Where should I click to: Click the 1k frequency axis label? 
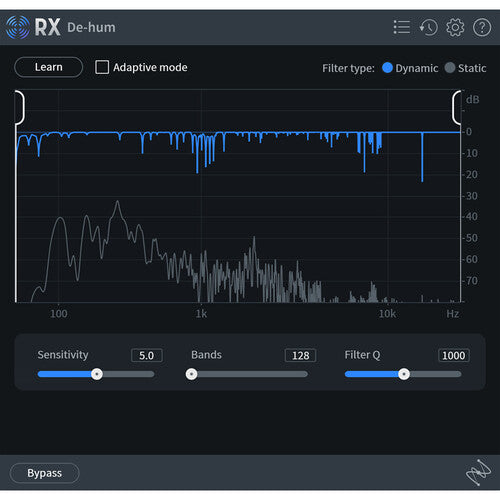coord(201,314)
